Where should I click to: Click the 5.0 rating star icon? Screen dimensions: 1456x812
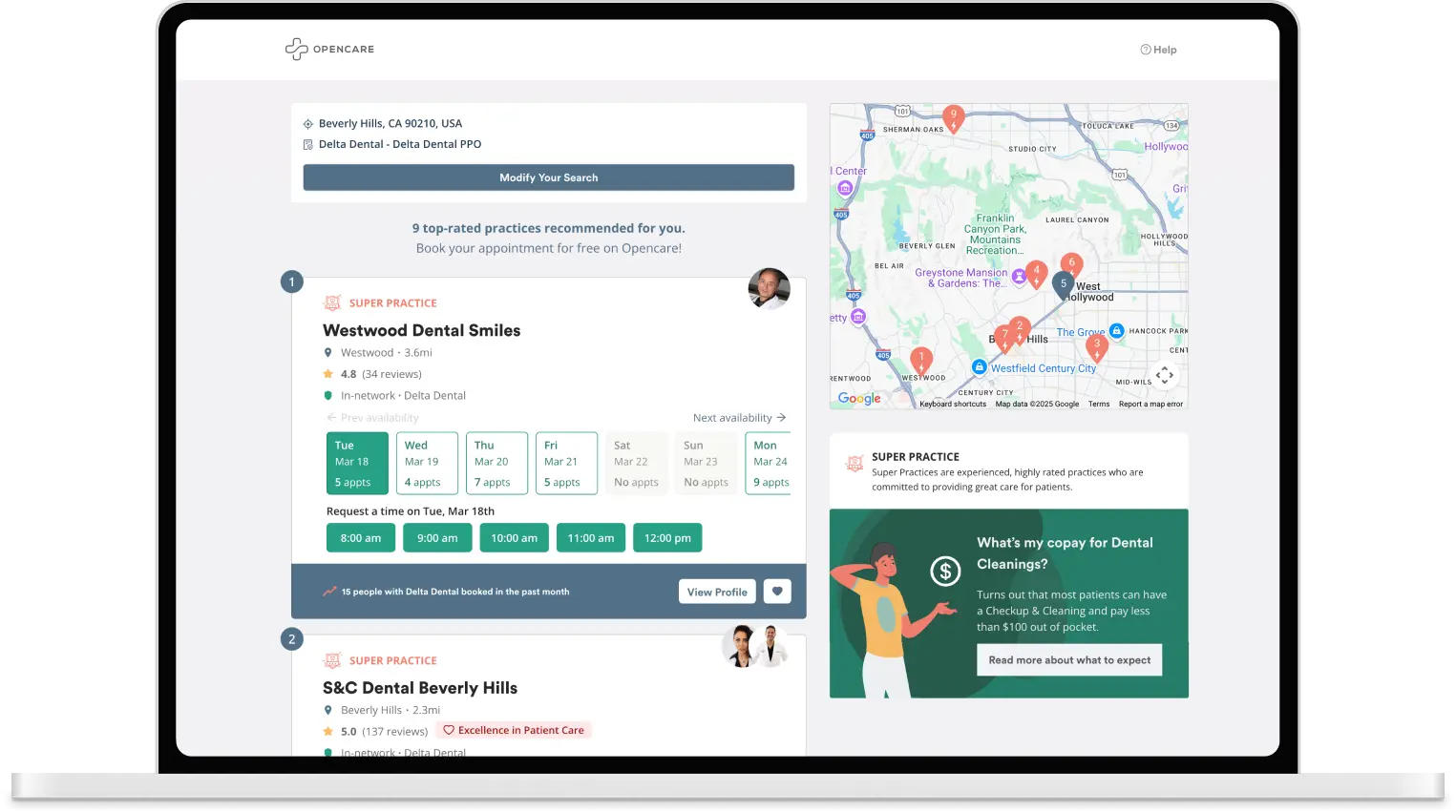point(328,732)
